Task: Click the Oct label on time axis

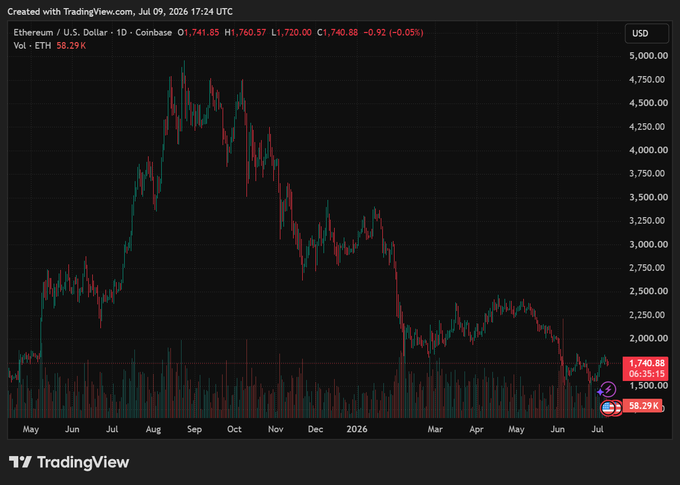Action: point(234,429)
